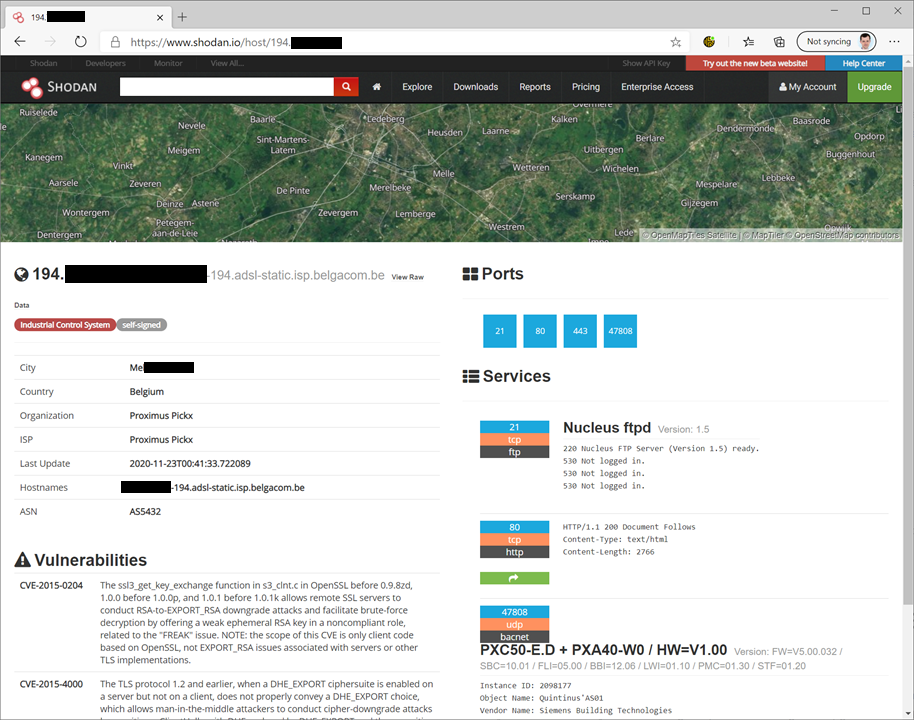
Task: Open the Downloads menu item
Action: click(x=476, y=87)
